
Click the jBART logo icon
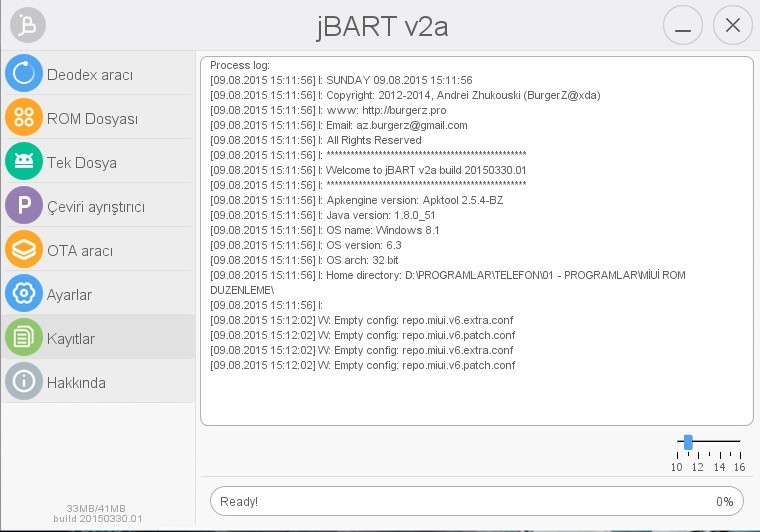[x=28, y=25]
